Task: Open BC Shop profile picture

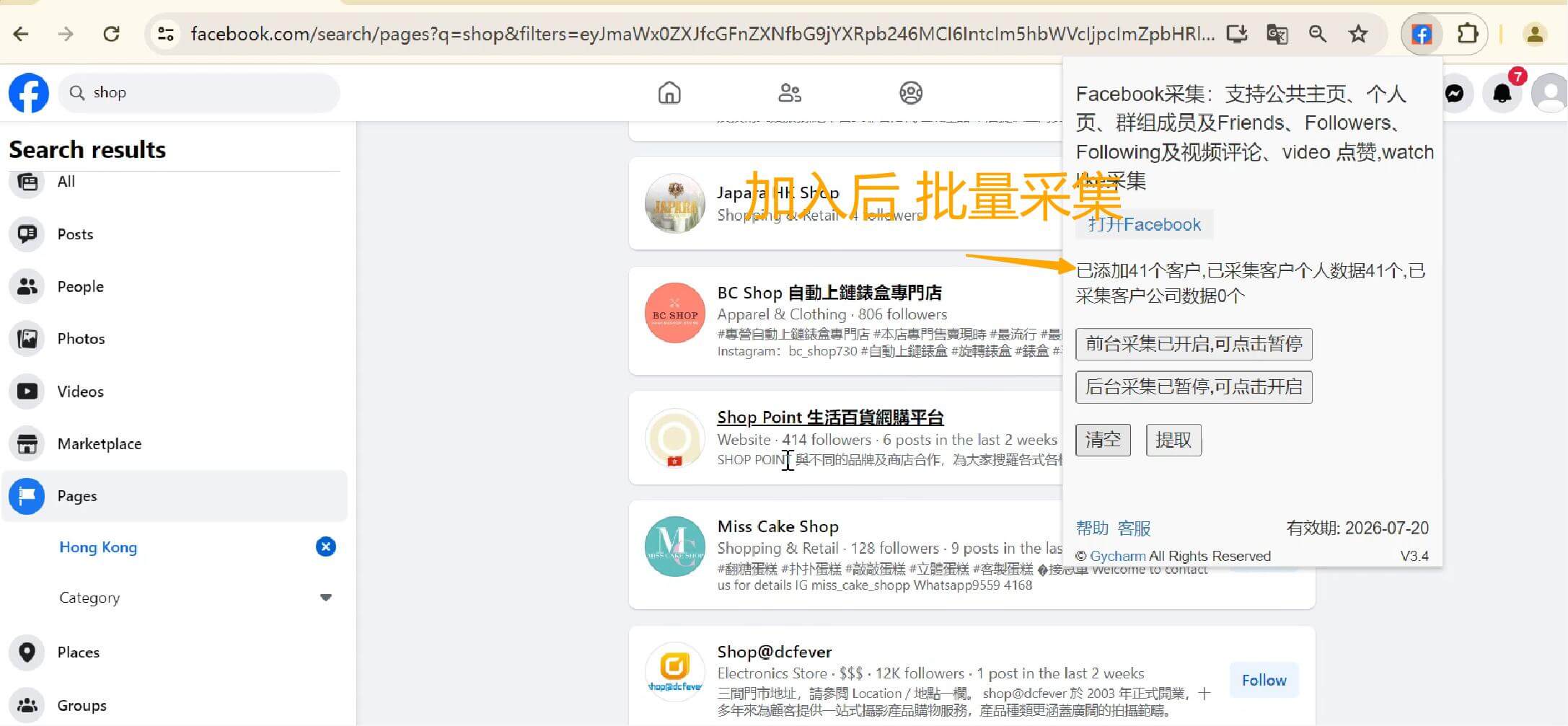Action: pyautogui.click(x=675, y=313)
